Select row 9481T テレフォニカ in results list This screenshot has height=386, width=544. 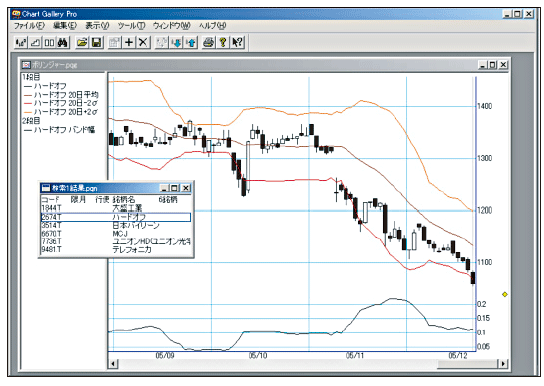click(116, 249)
